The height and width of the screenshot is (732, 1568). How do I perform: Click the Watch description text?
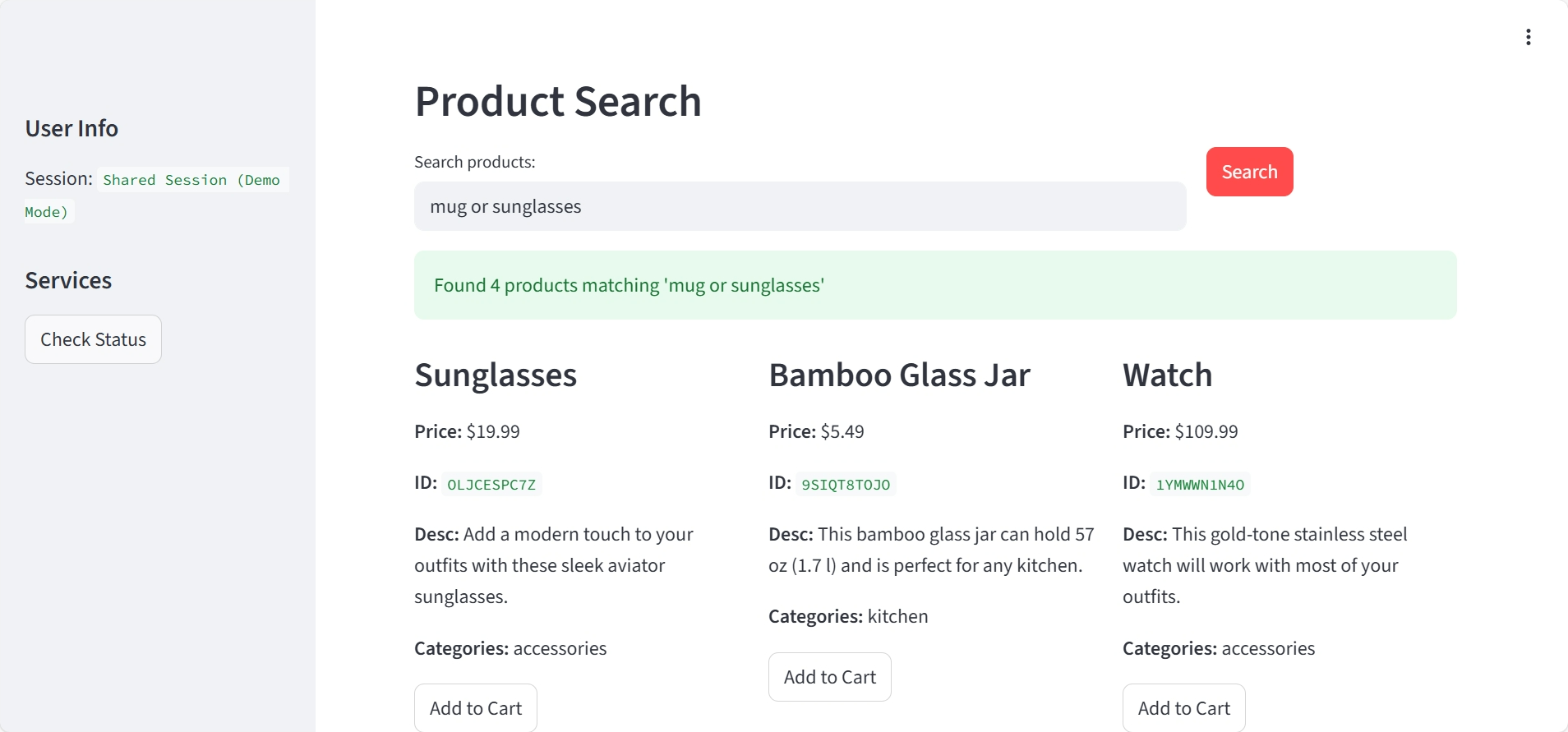(1264, 565)
